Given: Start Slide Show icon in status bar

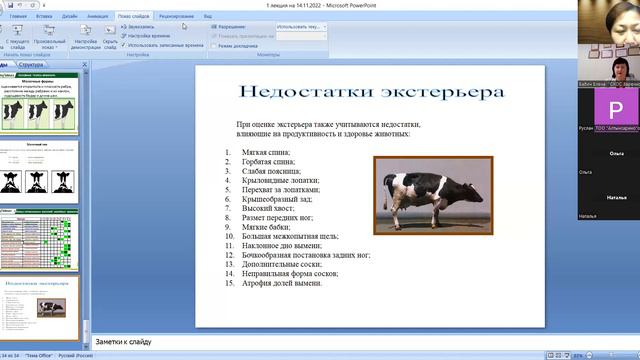Looking at the screenshot, I should pyautogui.click(x=567, y=356).
